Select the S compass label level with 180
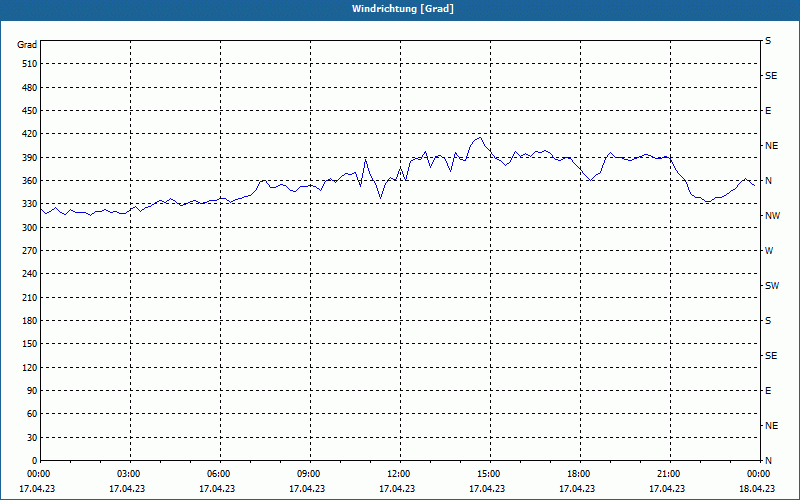The width and height of the screenshot is (800, 500). (x=768, y=321)
